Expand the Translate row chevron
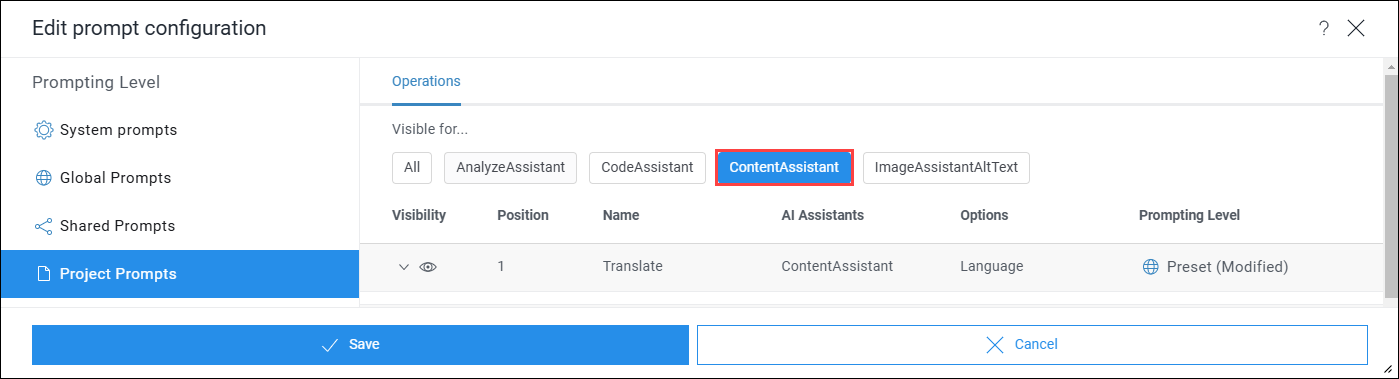Screen dimensions: 1399x379 pyautogui.click(x=404, y=267)
